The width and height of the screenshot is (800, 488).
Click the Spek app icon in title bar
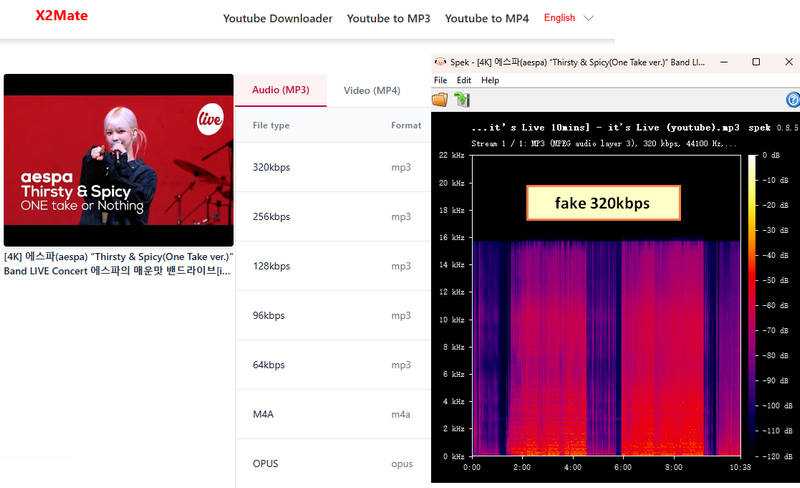pos(440,62)
